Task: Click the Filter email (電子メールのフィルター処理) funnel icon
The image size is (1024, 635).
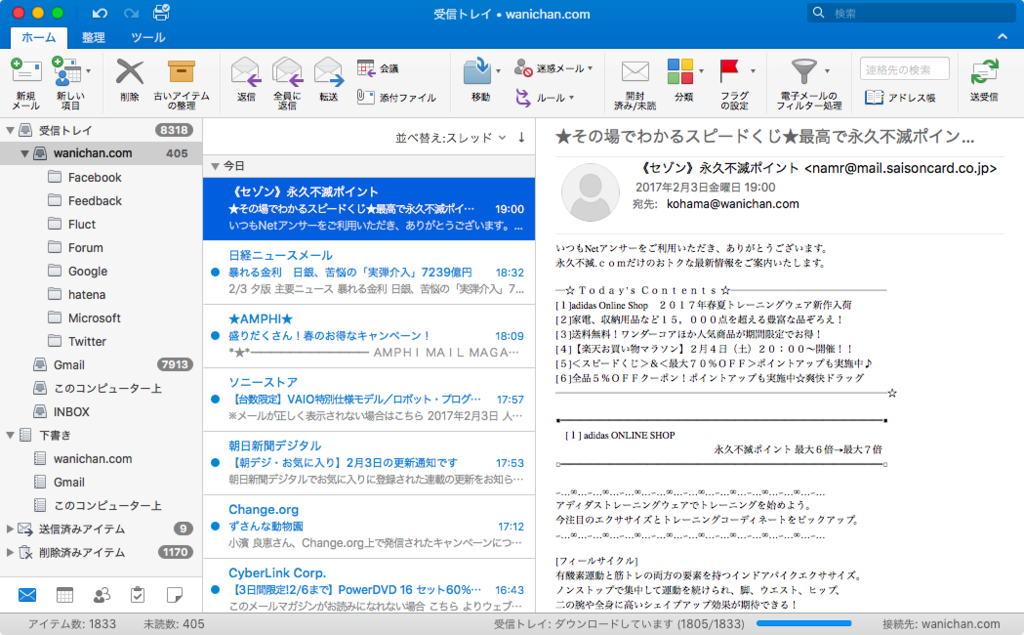Action: click(804, 71)
